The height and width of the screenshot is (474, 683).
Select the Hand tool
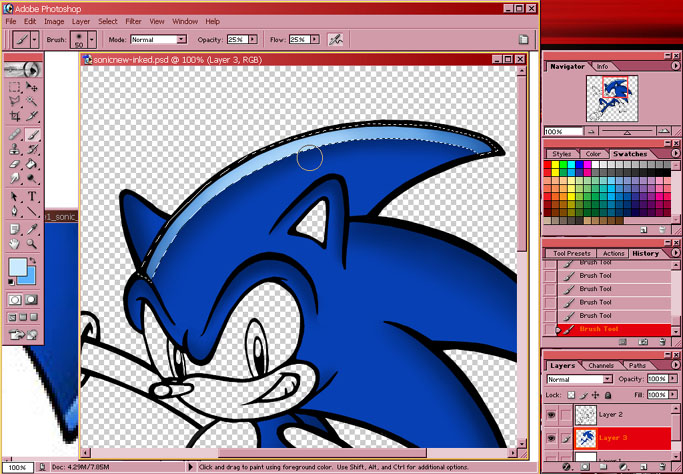(x=15, y=244)
